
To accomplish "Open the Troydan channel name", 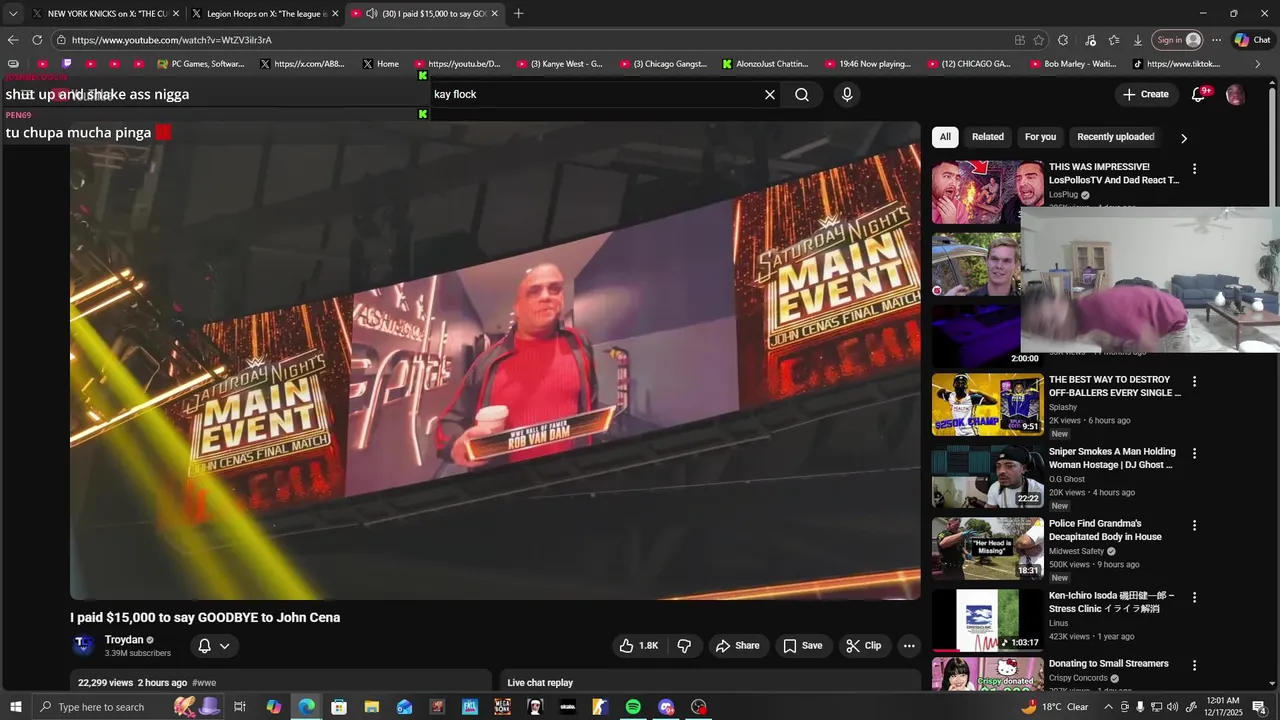I will point(124,640).
